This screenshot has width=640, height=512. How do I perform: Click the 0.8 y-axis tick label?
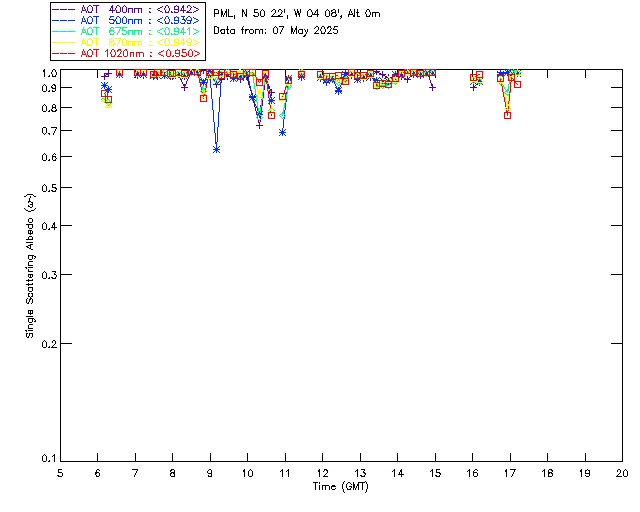[49, 108]
